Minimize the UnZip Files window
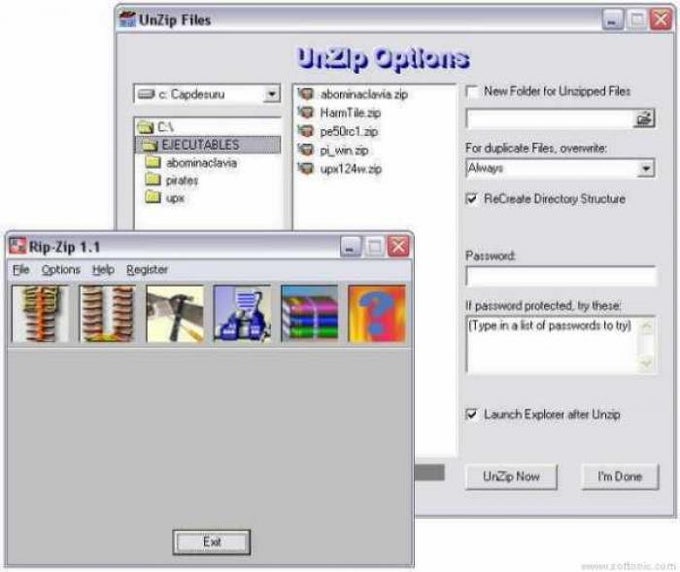The height and width of the screenshot is (572, 680). point(613,20)
